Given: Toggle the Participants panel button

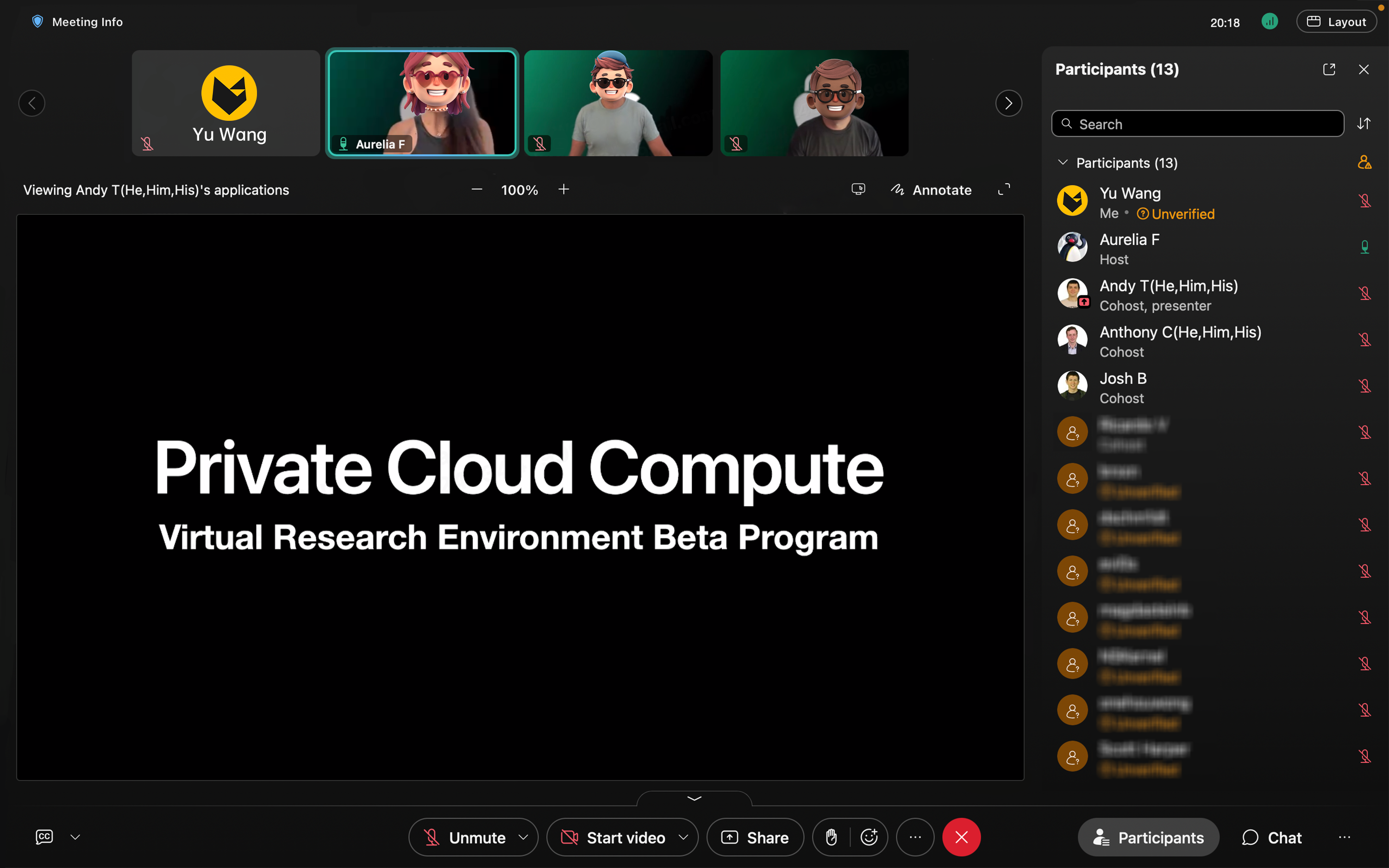Looking at the screenshot, I should (1148, 837).
